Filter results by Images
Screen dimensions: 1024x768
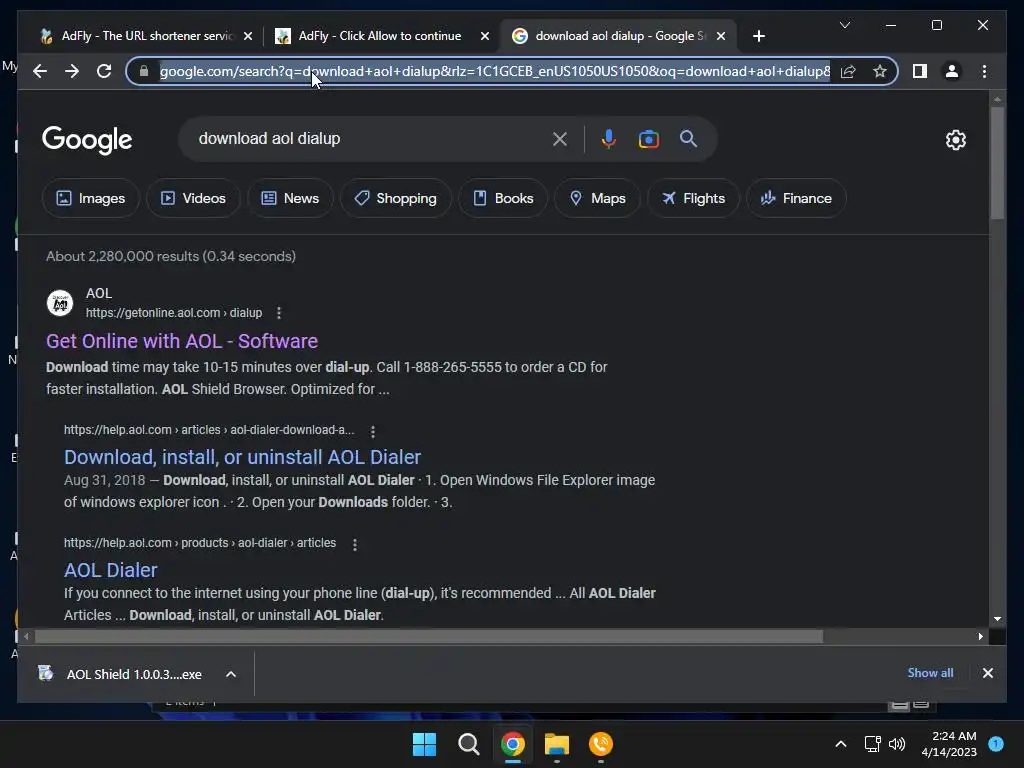click(x=91, y=198)
